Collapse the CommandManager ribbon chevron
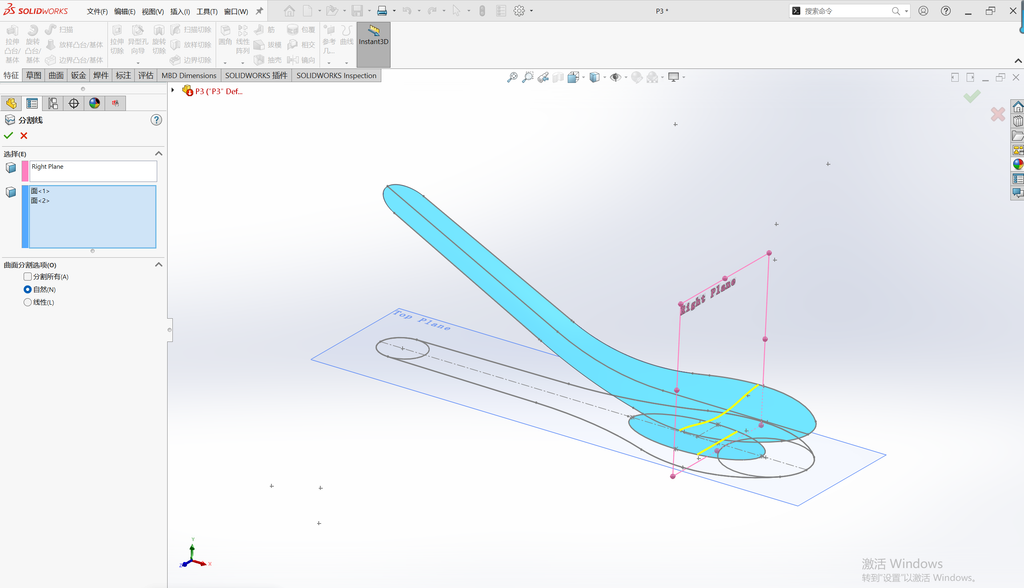The image size is (1024, 588). tap(1018, 61)
